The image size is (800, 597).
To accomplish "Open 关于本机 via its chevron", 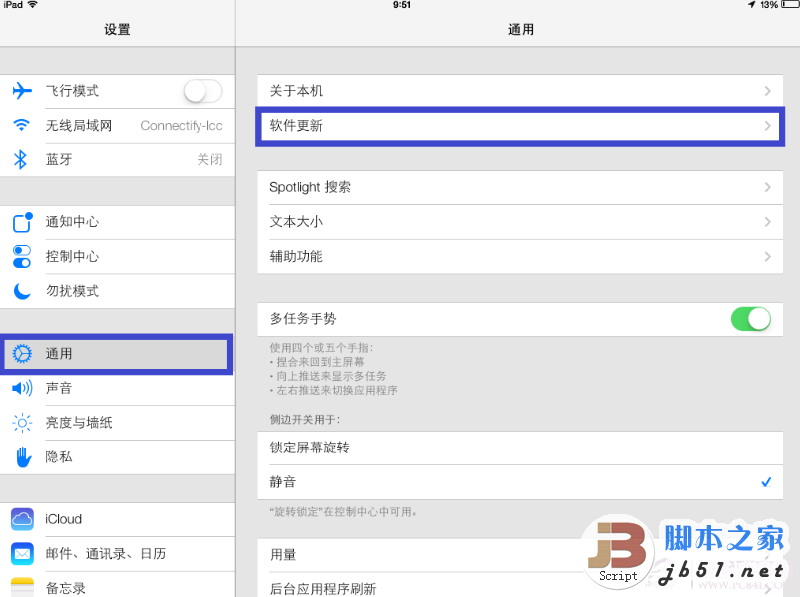I will tap(770, 90).
